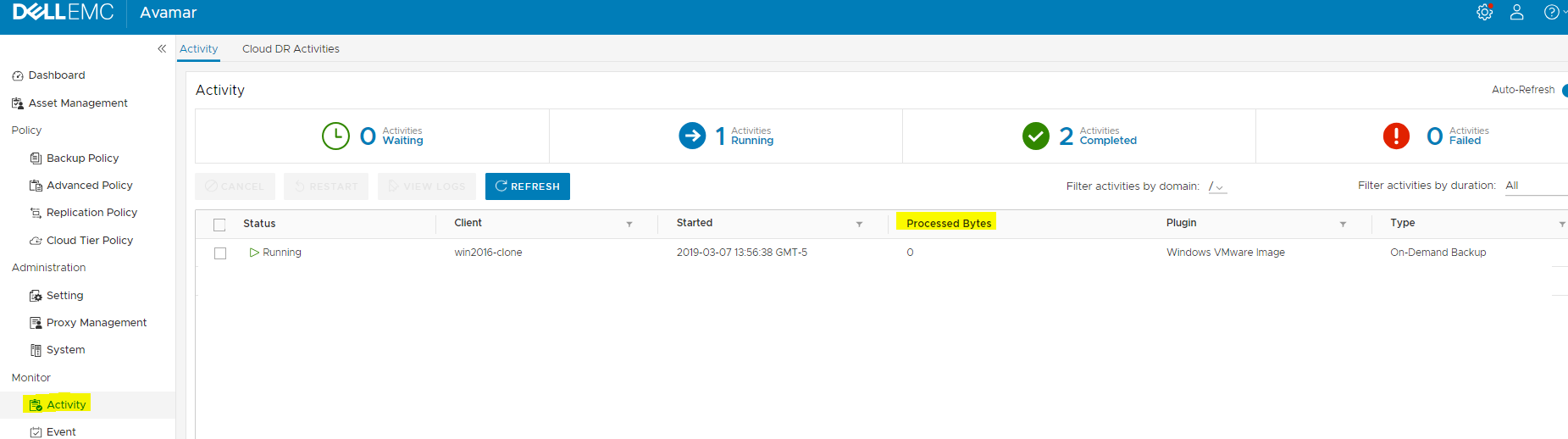Screen dimensions: 1568x439
Task: Click the On-Demand Backup cell
Action: point(1438,253)
